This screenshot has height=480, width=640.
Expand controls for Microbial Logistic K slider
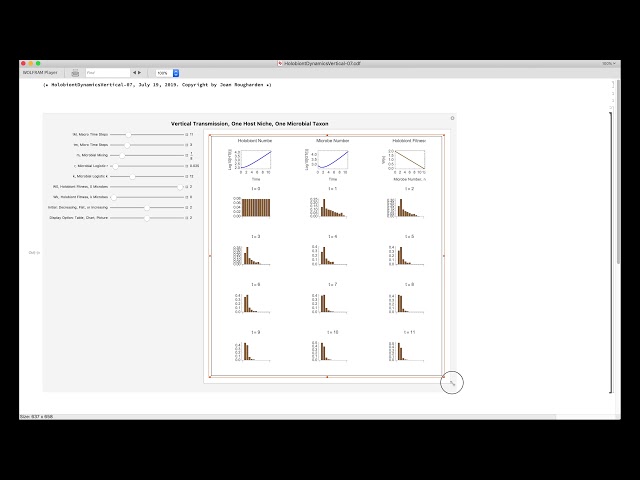[x=187, y=176]
